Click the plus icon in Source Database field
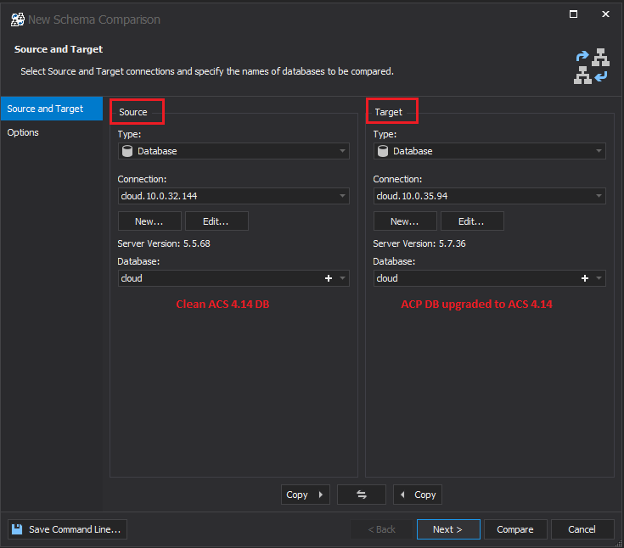624x548 pixels. [328, 278]
